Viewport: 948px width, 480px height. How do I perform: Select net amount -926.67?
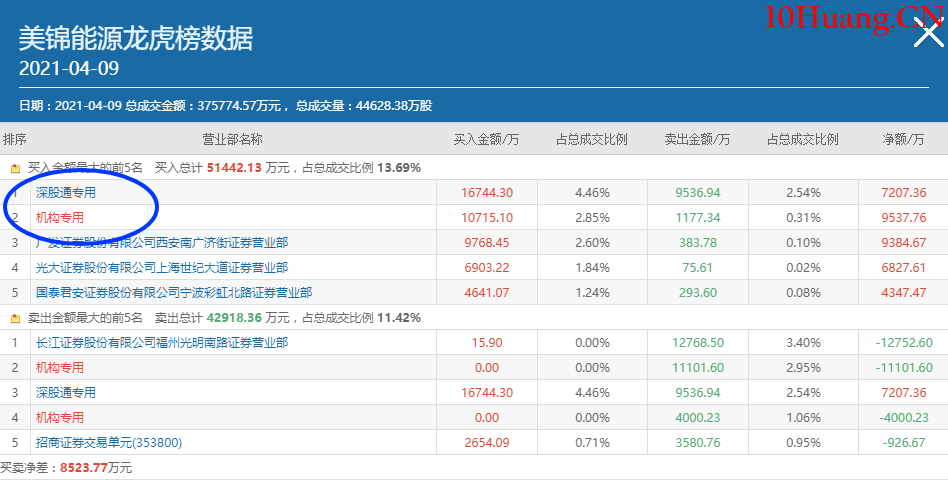coord(904,443)
